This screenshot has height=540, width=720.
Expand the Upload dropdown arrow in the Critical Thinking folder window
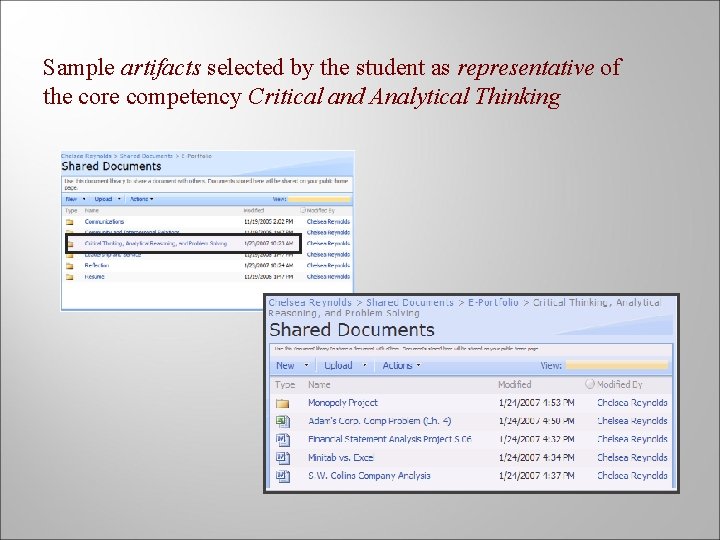click(365, 366)
